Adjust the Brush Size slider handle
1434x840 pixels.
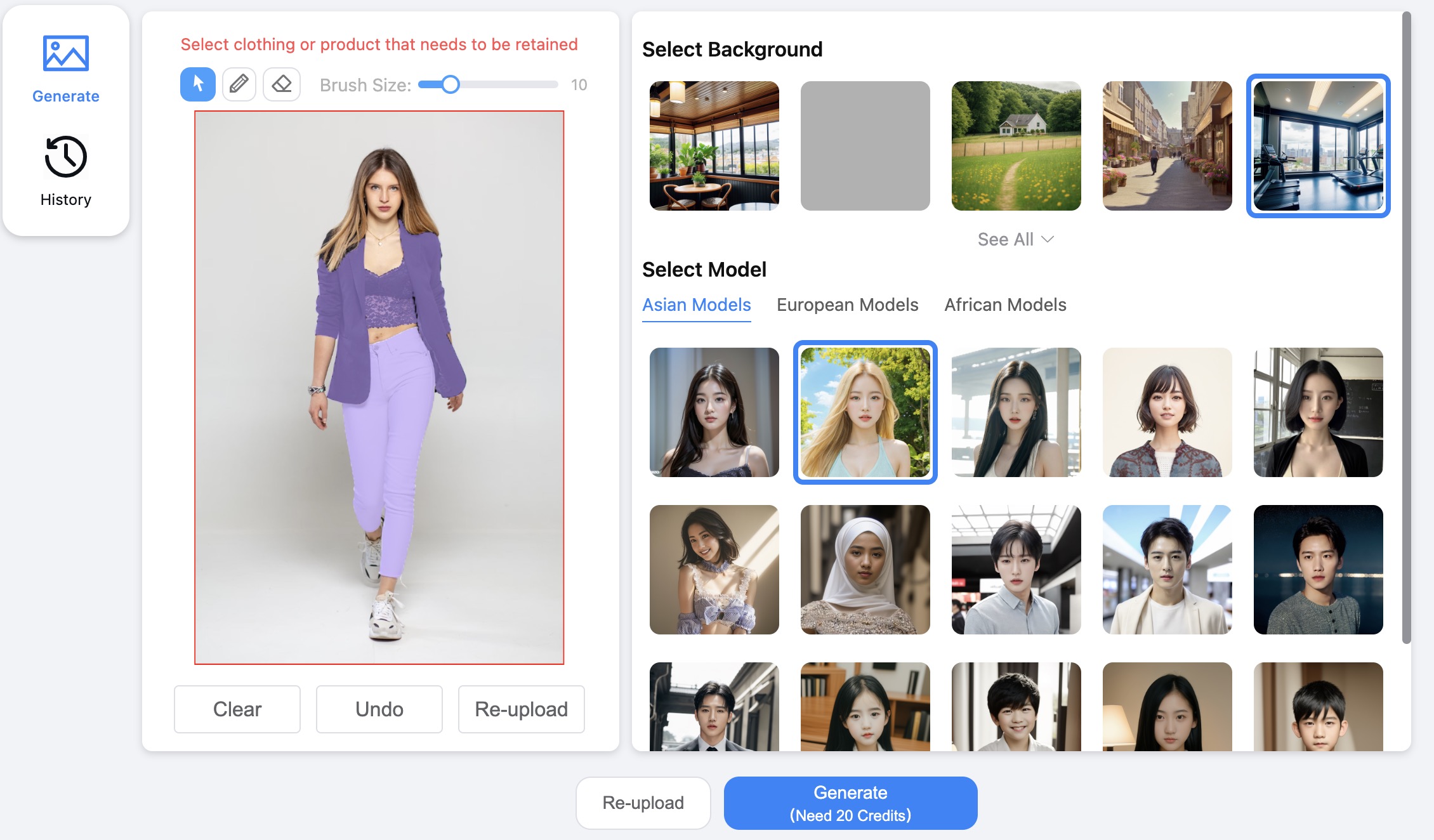451,84
